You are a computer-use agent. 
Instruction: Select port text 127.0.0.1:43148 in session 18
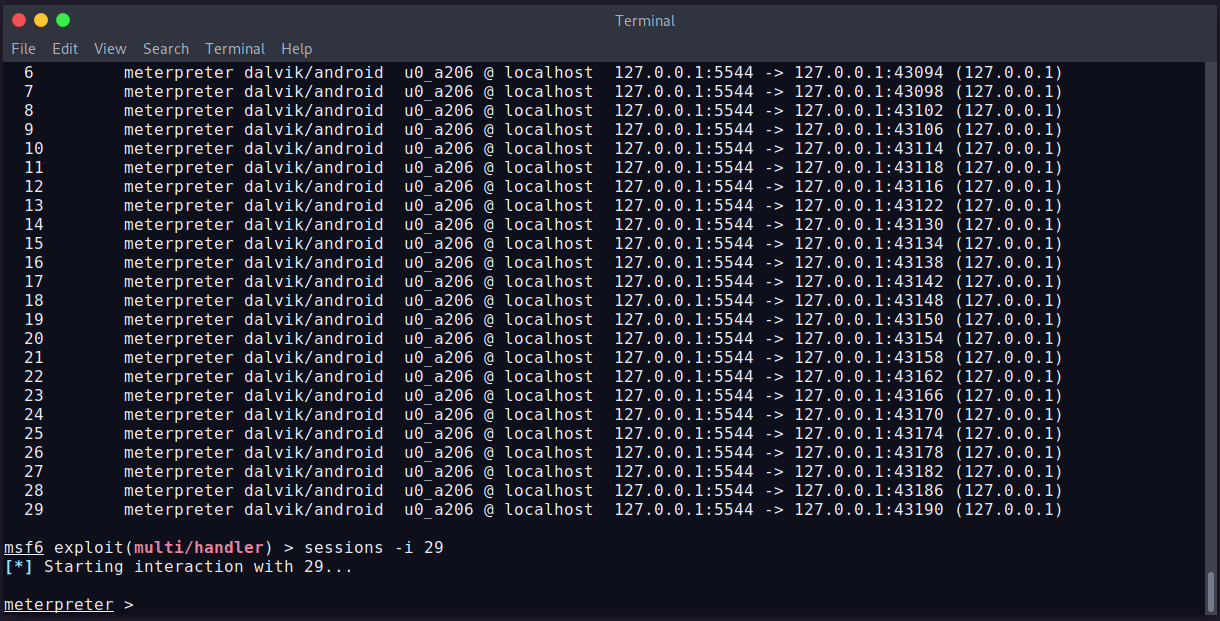(869, 300)
